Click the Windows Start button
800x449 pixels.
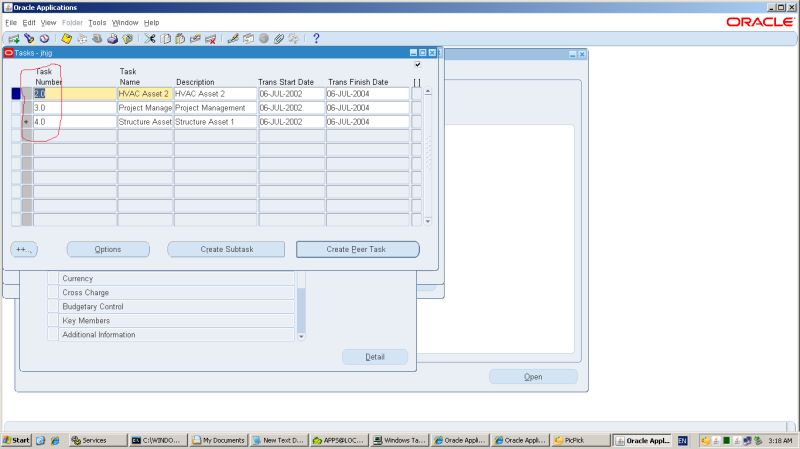(x=16, y=440)
